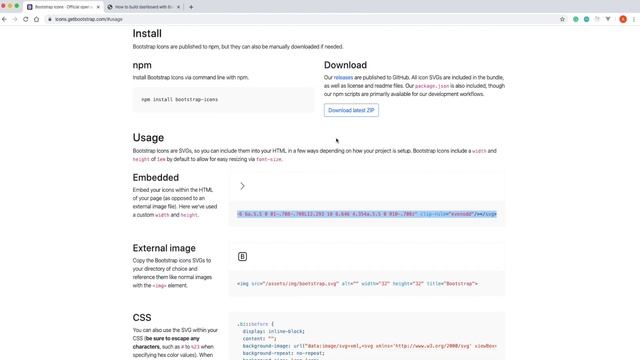Close the How to build dashboard tab

(x=178, y=7)
